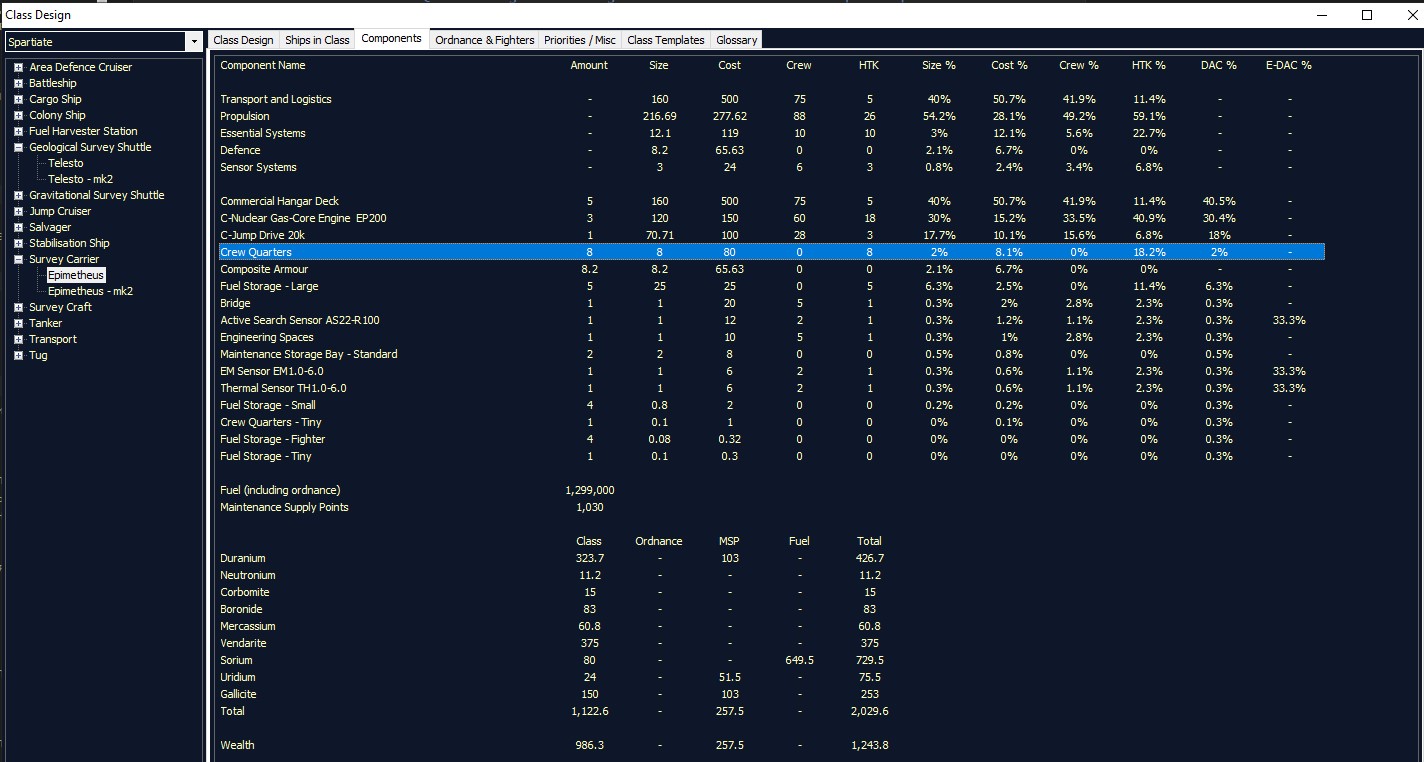Expand the Battleship tree node
This screenshot has width=1424, height=762.
click(x=18, y=83)
